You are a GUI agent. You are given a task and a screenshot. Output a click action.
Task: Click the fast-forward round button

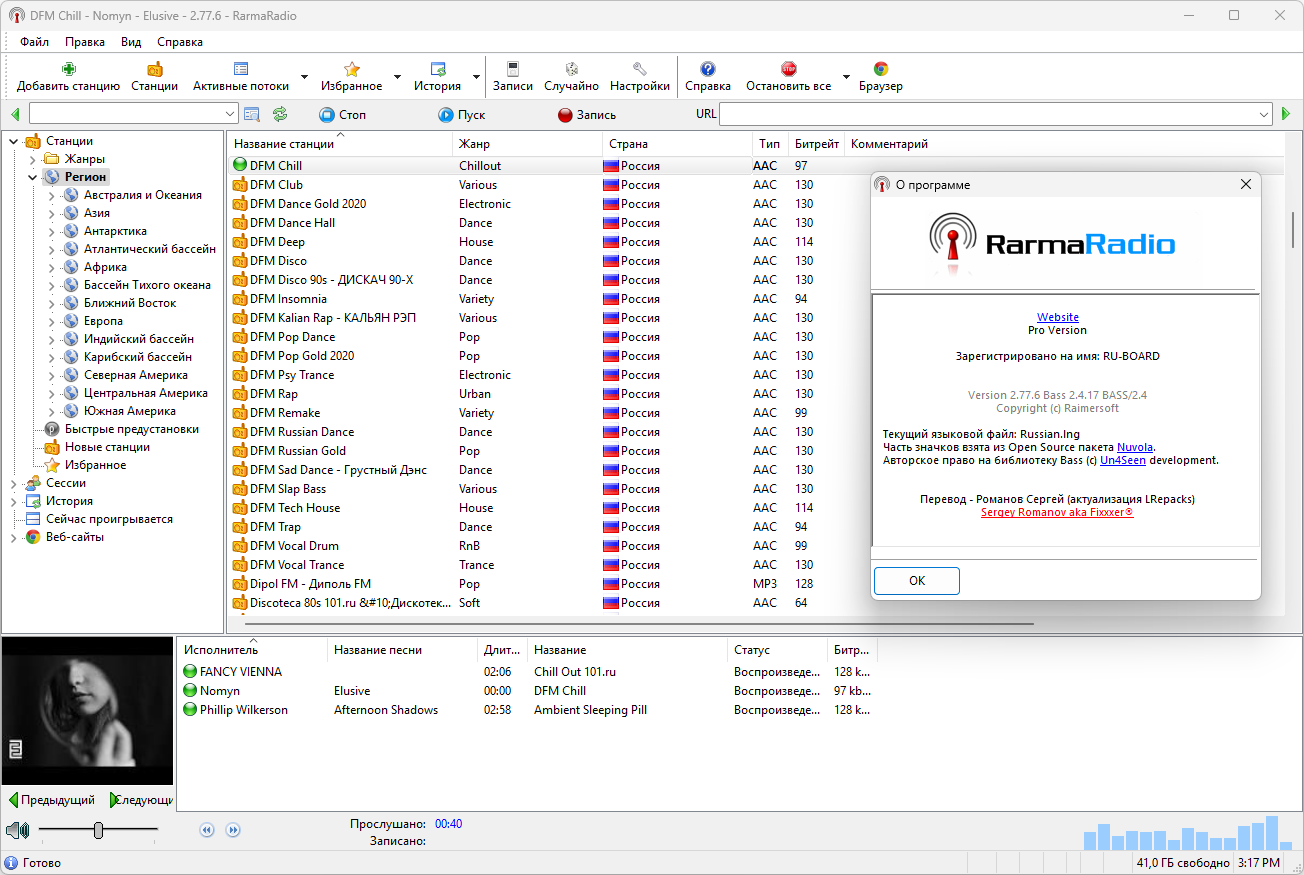(x=233, y=830)
